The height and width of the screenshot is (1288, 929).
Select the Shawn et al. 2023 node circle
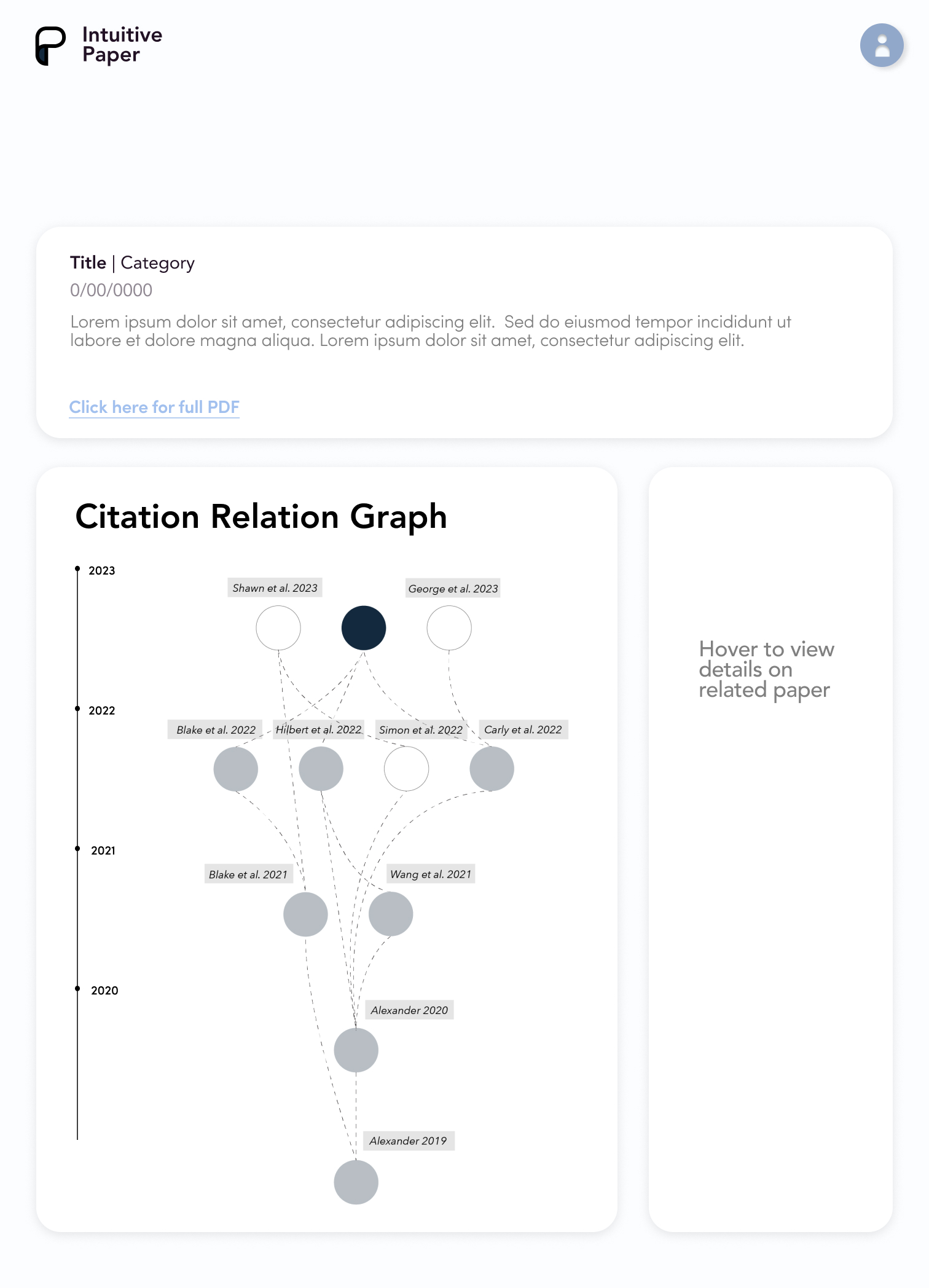tap(278, 628)
